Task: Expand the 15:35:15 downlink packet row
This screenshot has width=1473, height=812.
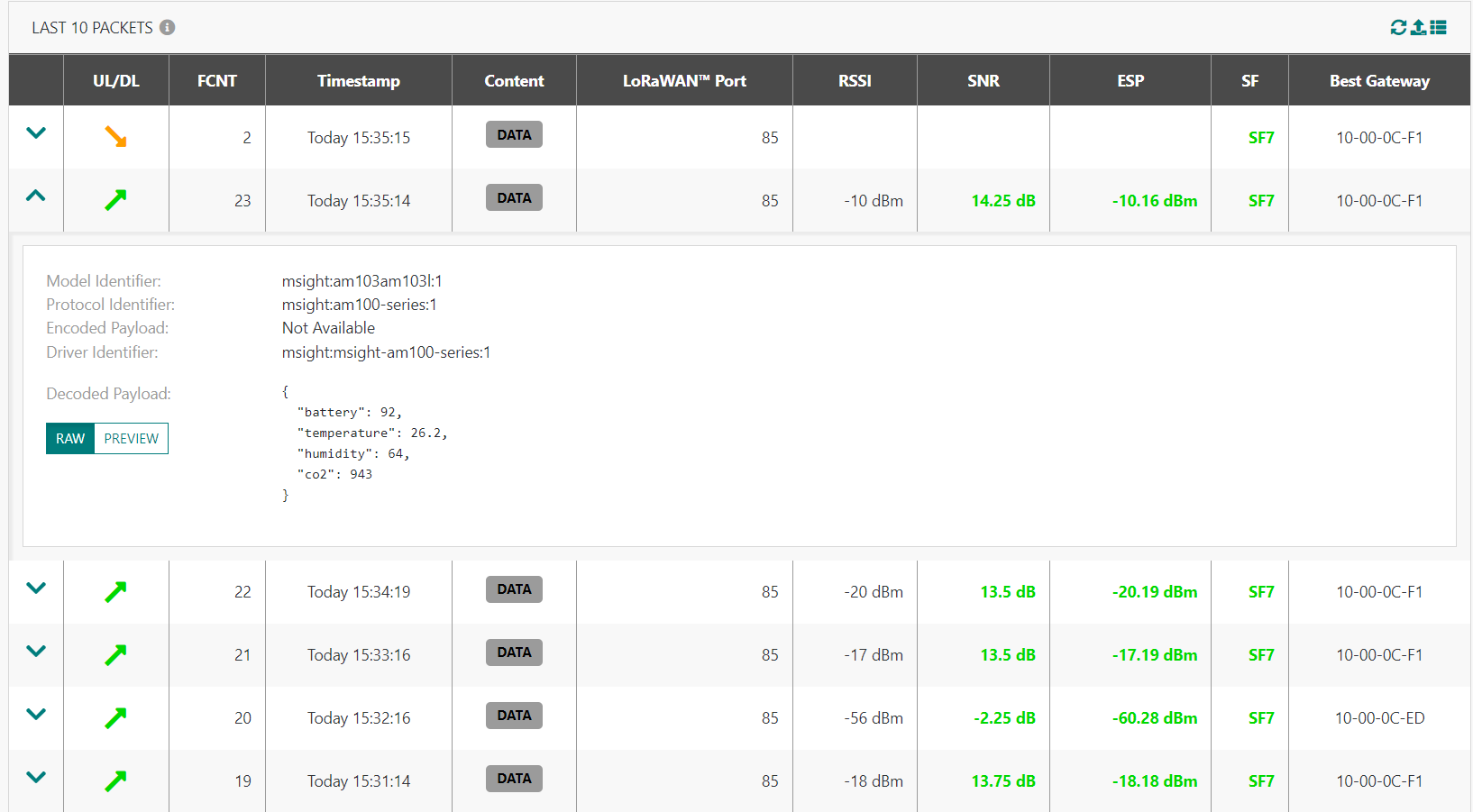Action: pyautogui.click(x=36, y=133)
